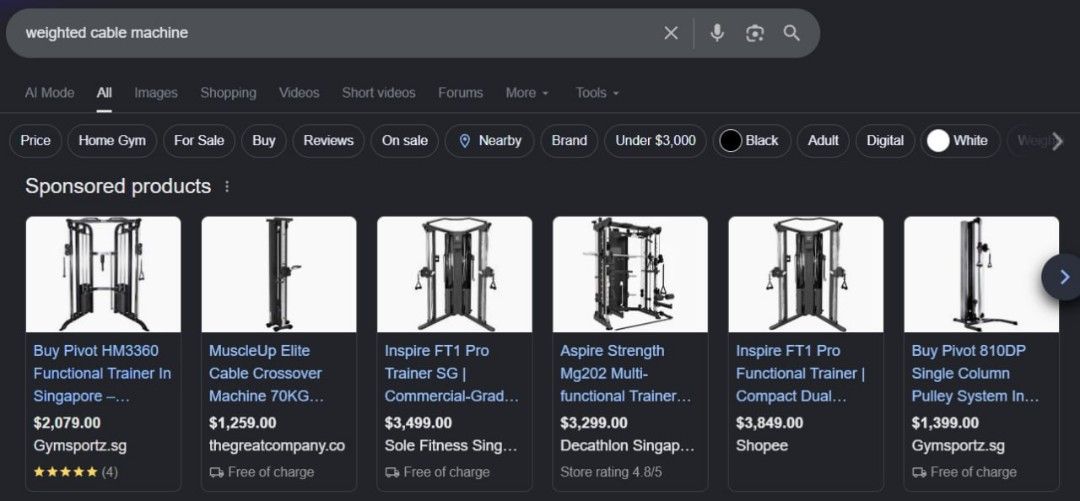The width and height of the screenshot is (1080, 501).
Task: Click the location pin on the Nearby chip
Action: tap(464, 141)
